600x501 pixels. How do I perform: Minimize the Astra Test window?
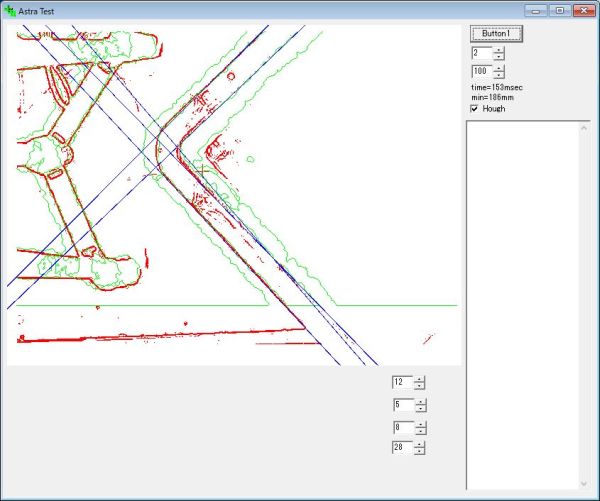[x=536, y=11]
